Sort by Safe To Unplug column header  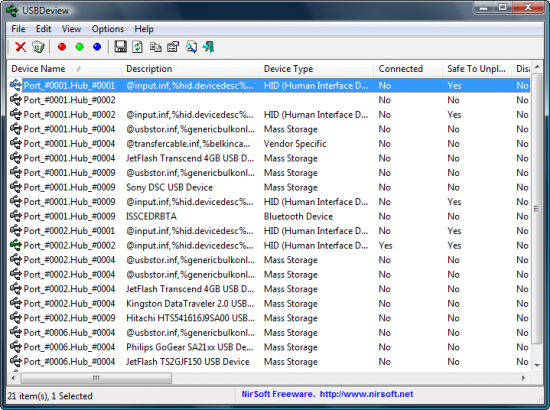pos(477,69)
